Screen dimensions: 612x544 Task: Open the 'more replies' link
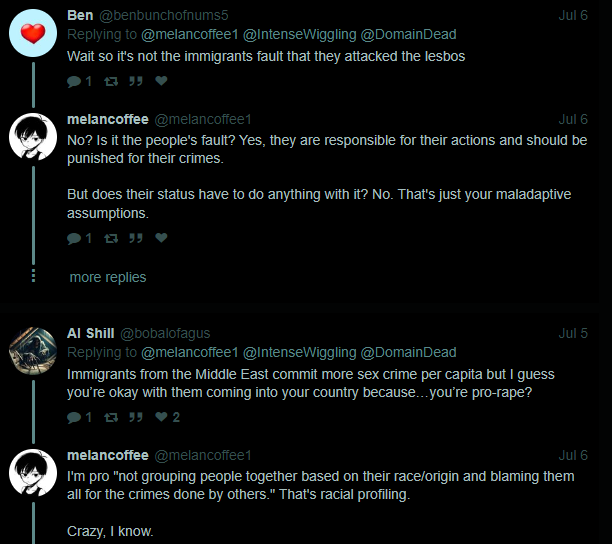108,277
